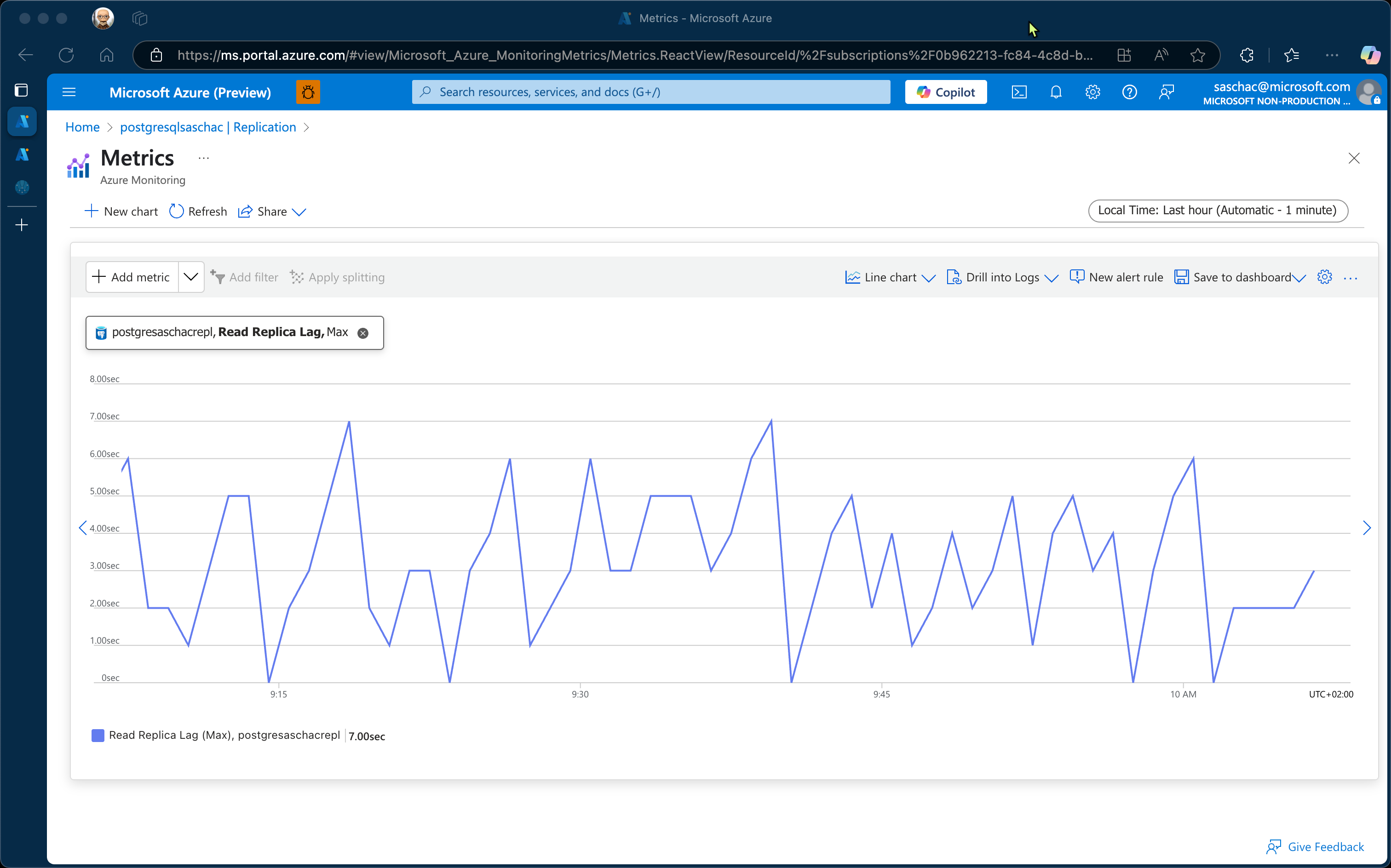Viewport: 1391px width, 868px height.
Task: Expand the Share dropdown
Action: pyautogui.click(x=272, y=211)
